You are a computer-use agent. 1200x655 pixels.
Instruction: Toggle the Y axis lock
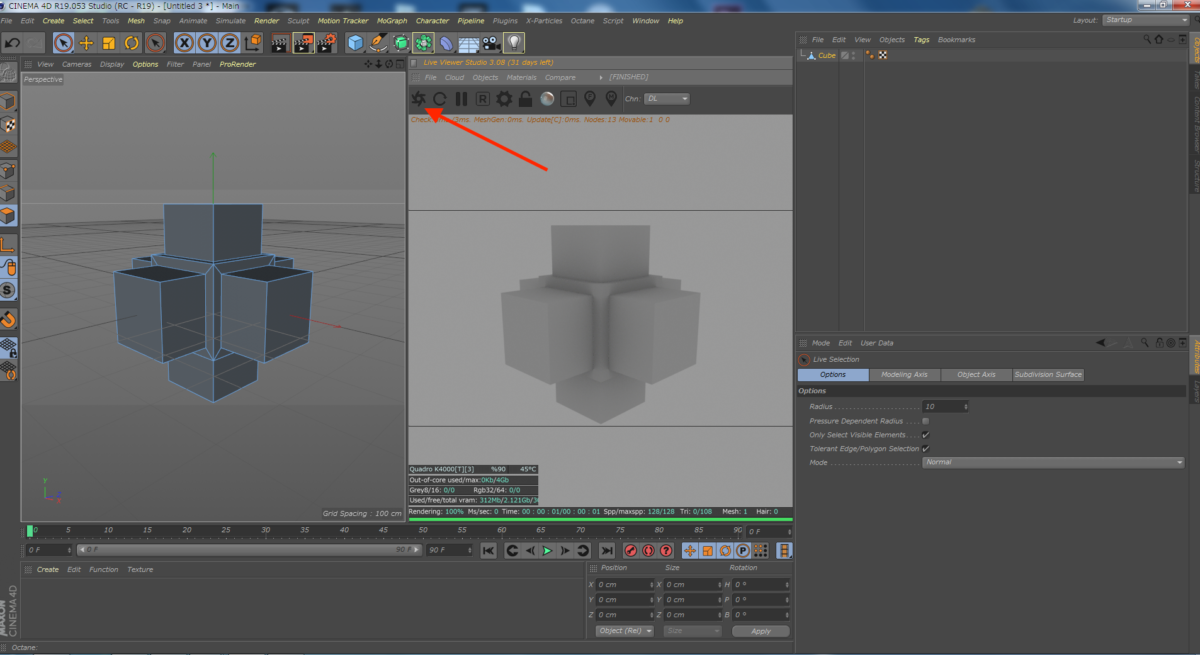point(207,42)
